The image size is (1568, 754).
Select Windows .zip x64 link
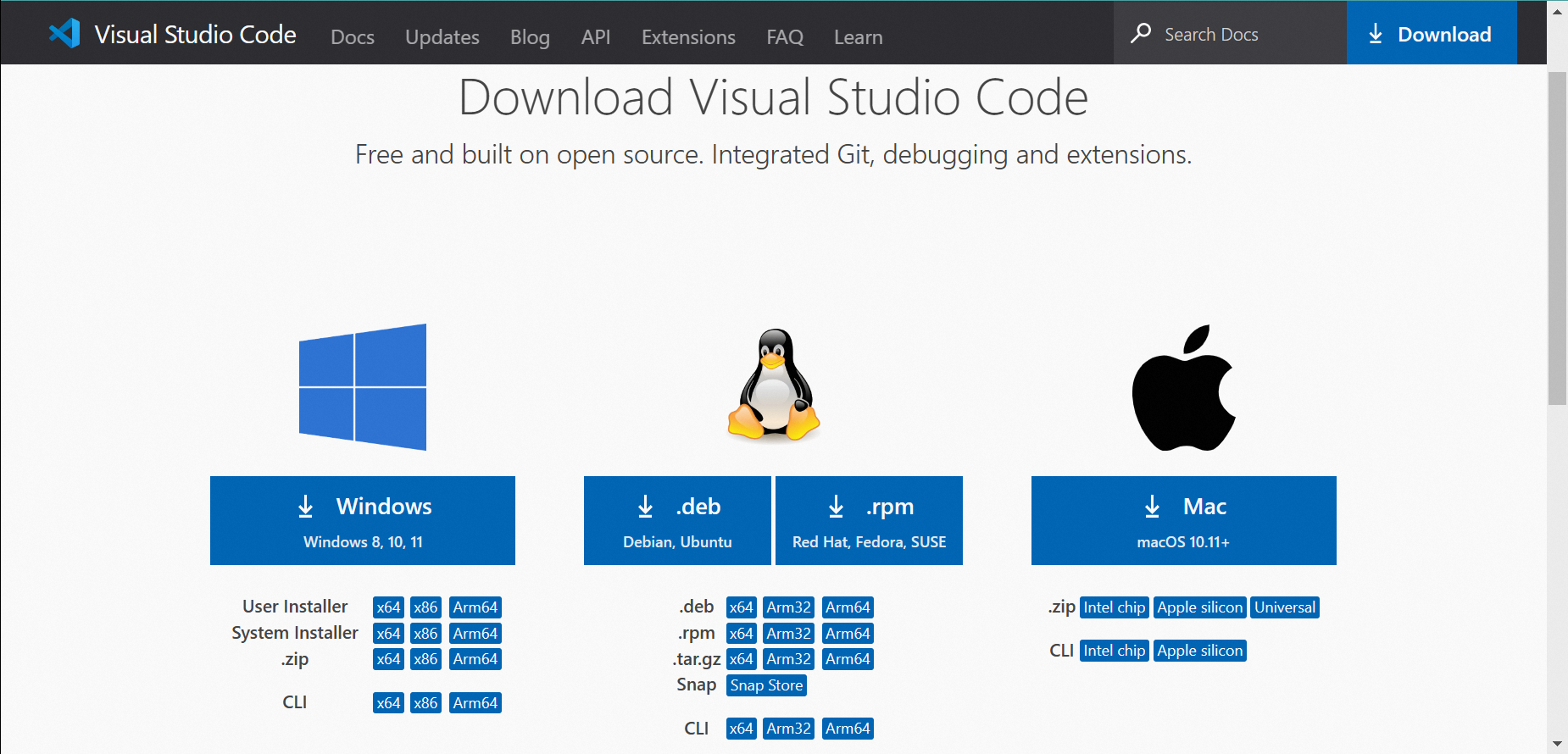point(388,659)
